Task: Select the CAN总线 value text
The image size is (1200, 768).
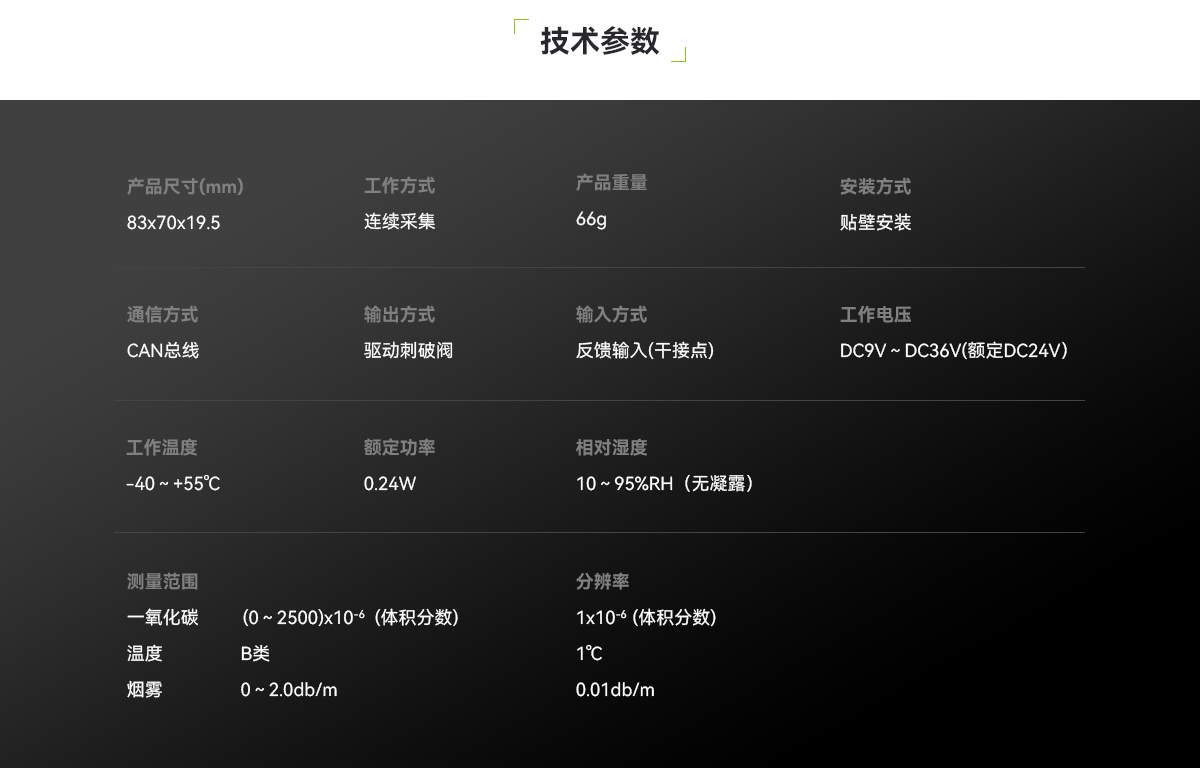Action: click(x=162, y=351)
